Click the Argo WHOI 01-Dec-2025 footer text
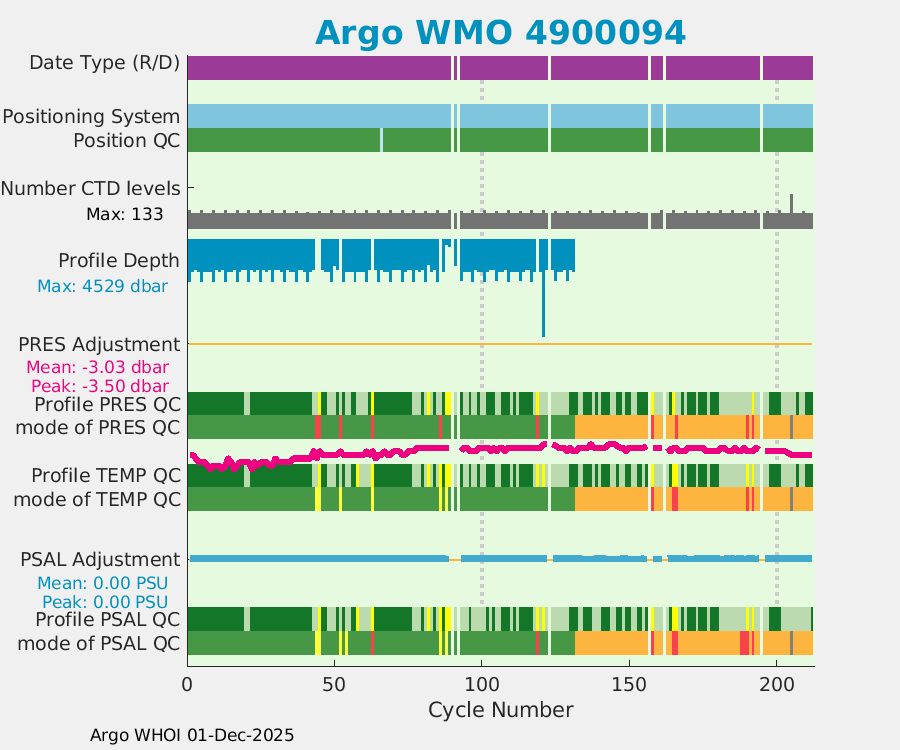 point(192,735)
